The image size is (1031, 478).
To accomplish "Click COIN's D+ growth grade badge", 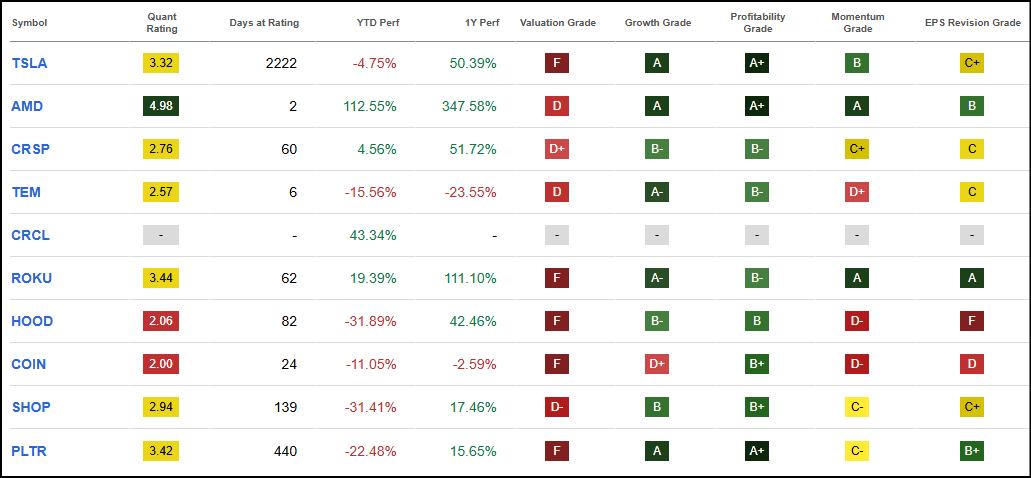I will pos(657,364).
